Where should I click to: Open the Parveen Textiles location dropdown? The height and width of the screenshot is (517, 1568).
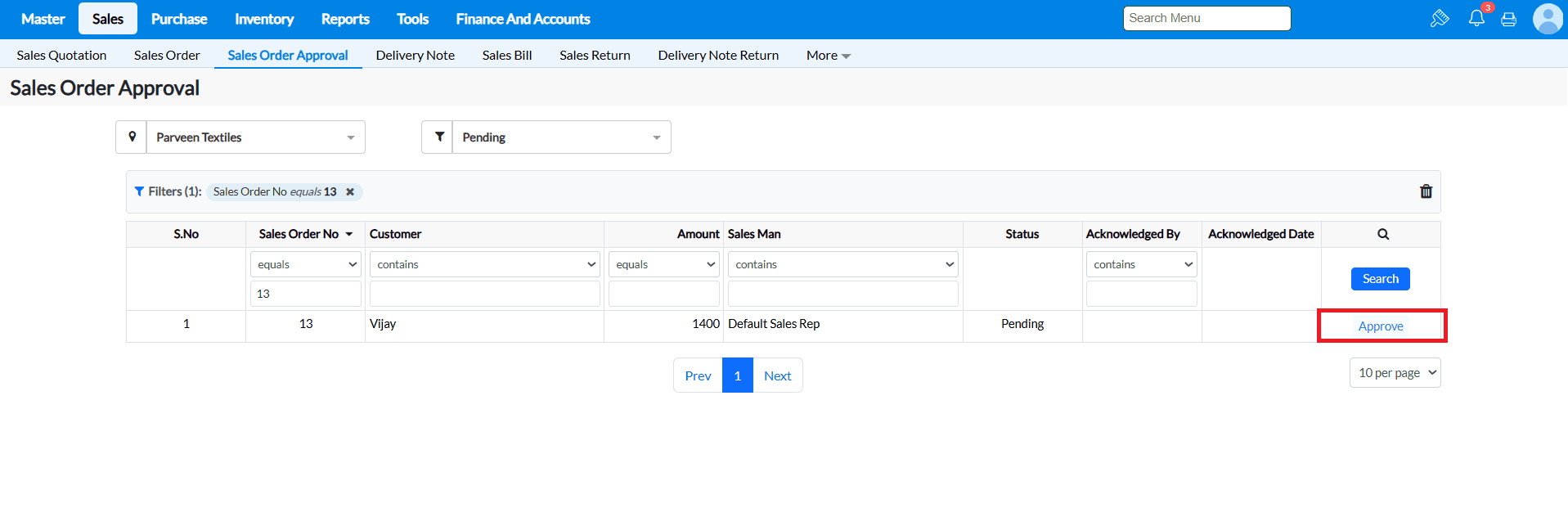click(x=255, y=137)
